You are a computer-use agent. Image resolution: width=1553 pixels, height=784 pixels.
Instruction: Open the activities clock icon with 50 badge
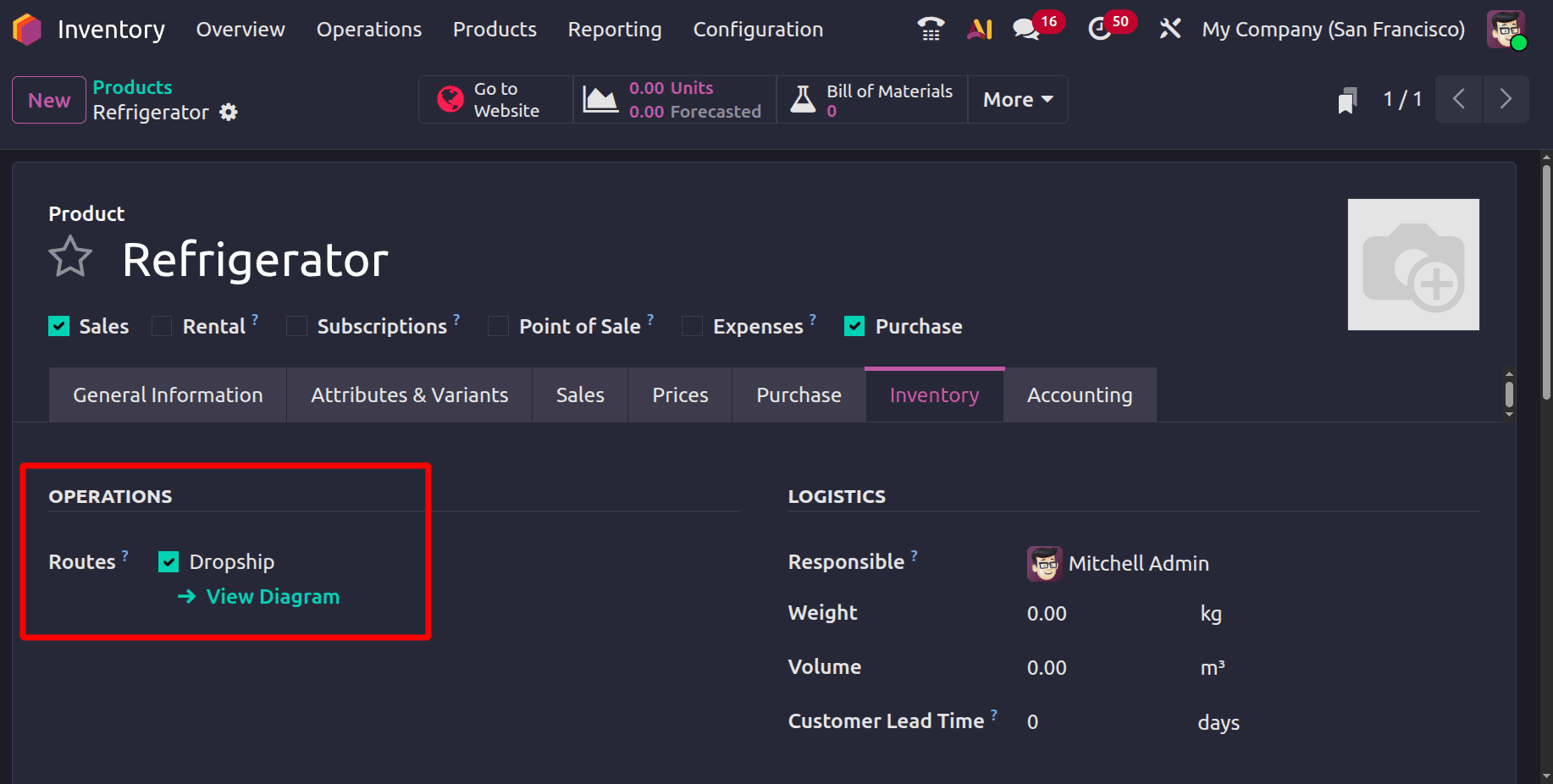pos(1101,30)
